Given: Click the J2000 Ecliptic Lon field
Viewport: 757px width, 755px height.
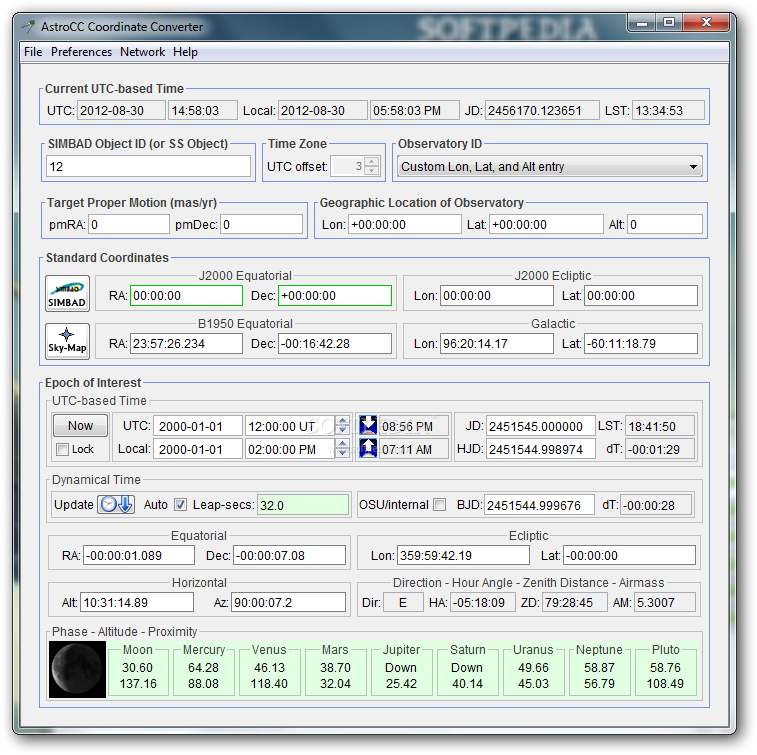Looking at the screenshot, I should (497, 295).
